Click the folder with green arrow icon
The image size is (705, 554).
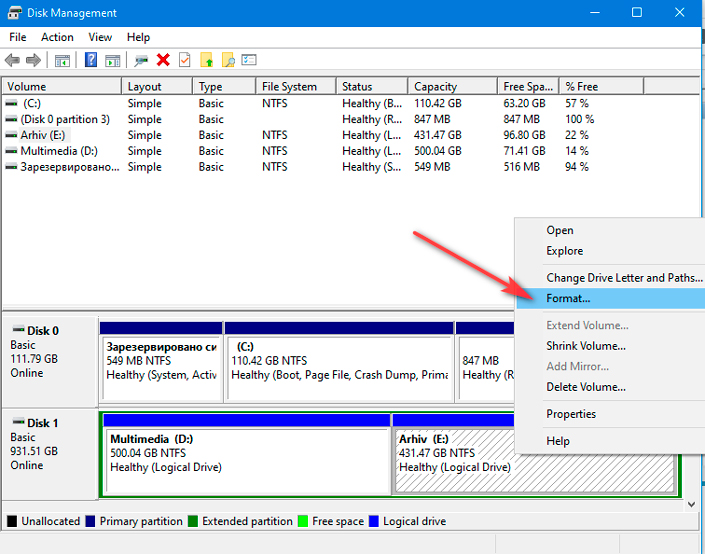[x=206, y=60]
